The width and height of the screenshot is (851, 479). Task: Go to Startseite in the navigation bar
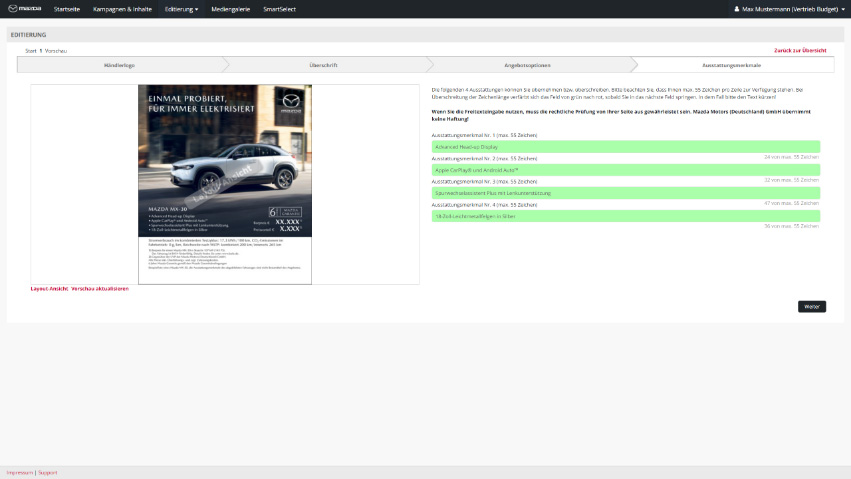(x=67, y=8)
